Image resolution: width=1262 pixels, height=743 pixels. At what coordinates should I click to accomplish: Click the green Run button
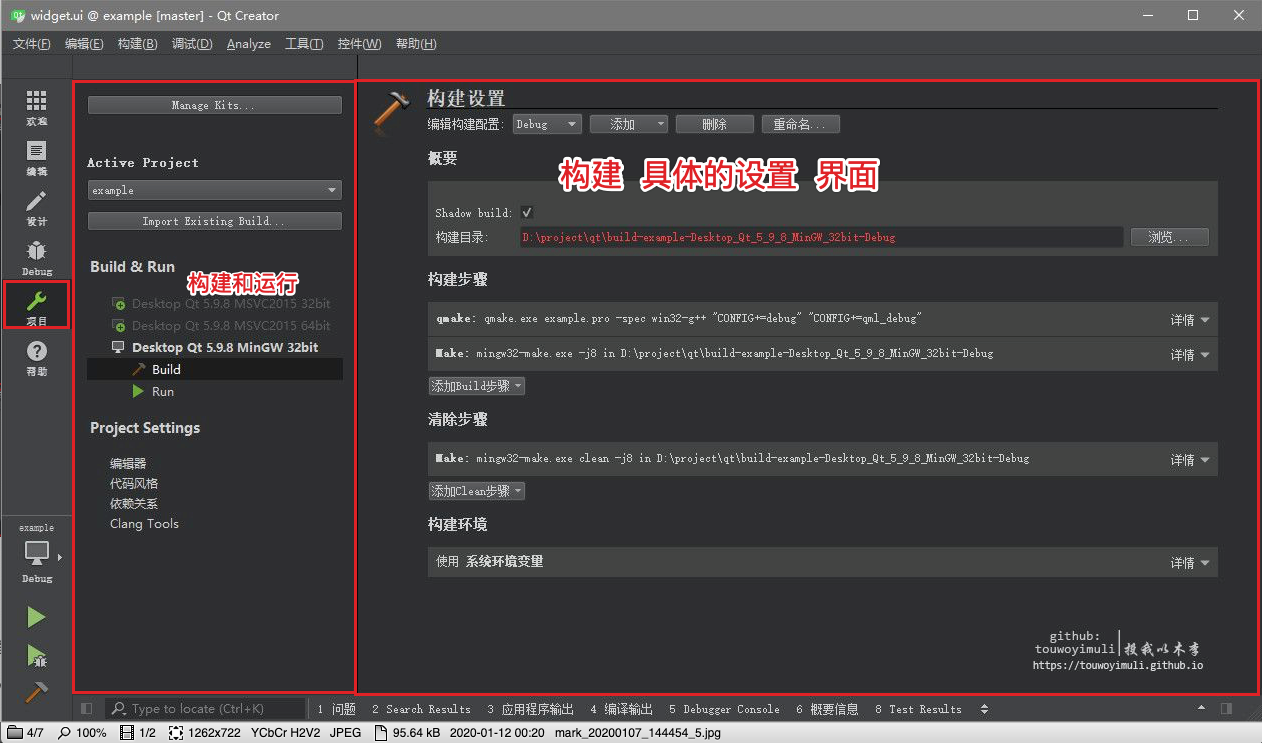click(x=36, y=617)
